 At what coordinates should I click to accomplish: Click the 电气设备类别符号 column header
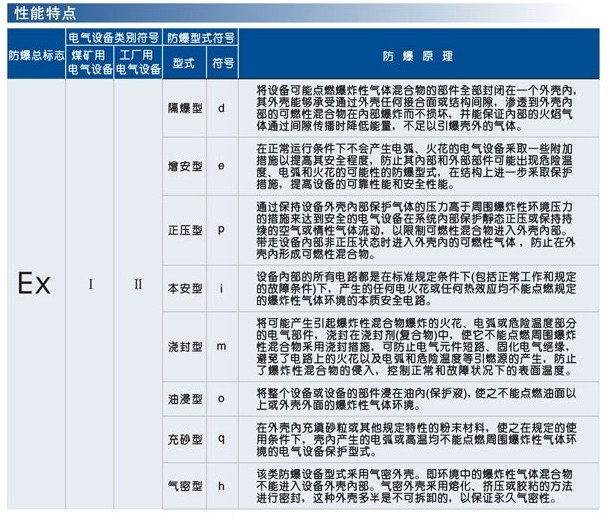112,39
